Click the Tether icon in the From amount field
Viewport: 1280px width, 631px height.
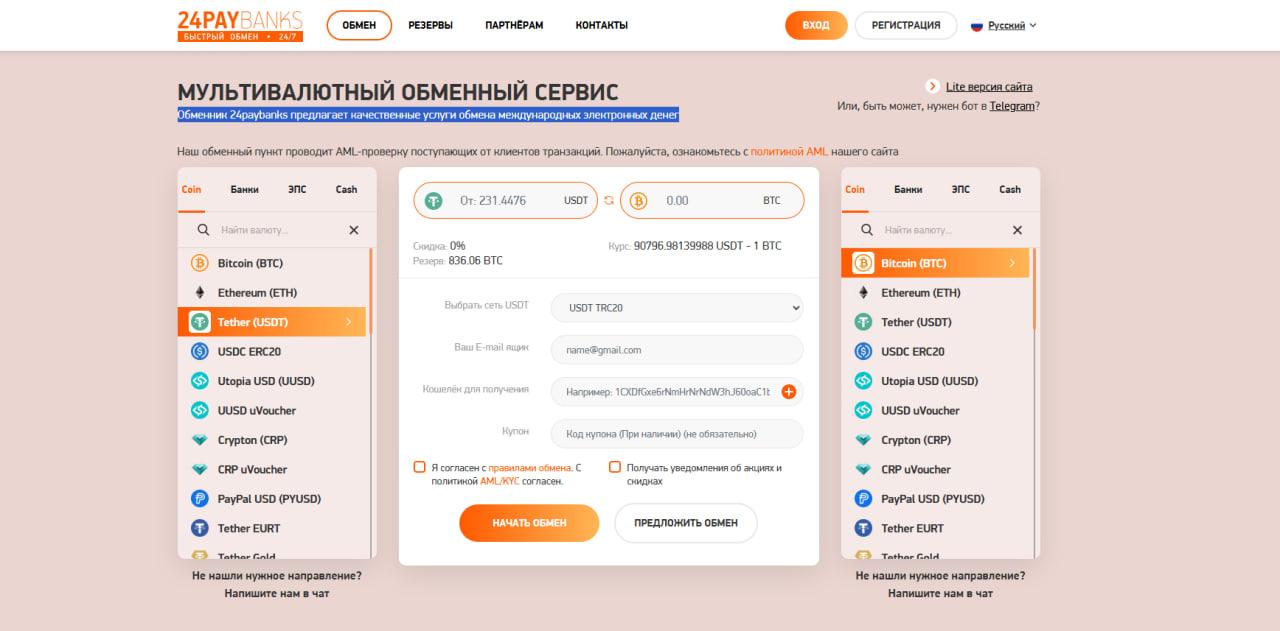tap(433, 200)
